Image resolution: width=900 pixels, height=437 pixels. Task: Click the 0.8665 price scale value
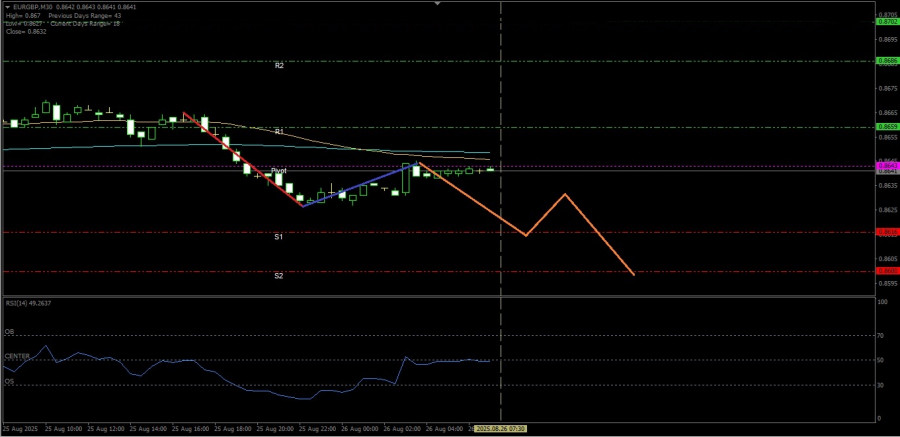(x=887, y=113)
